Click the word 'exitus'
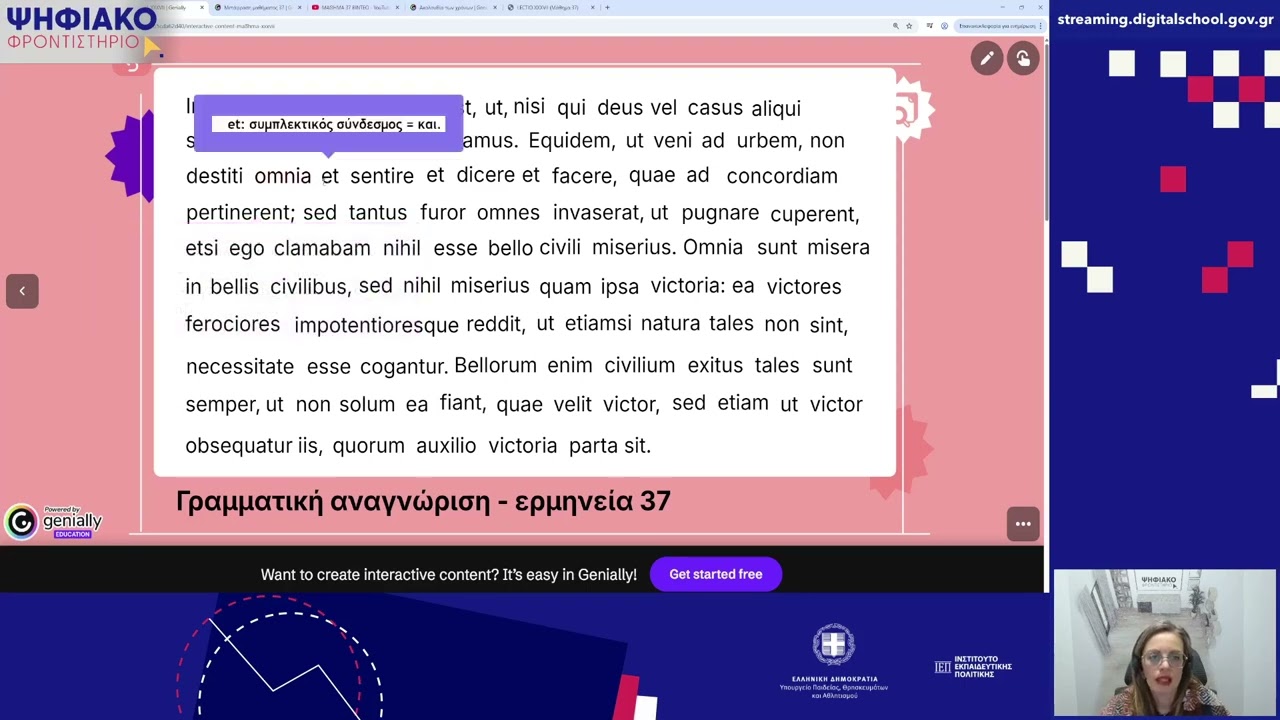 tap(715, 365)
